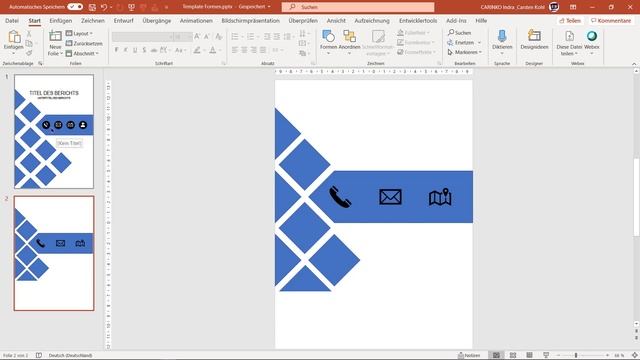Open the Formen shapes gallery

(x=329, y=42)
